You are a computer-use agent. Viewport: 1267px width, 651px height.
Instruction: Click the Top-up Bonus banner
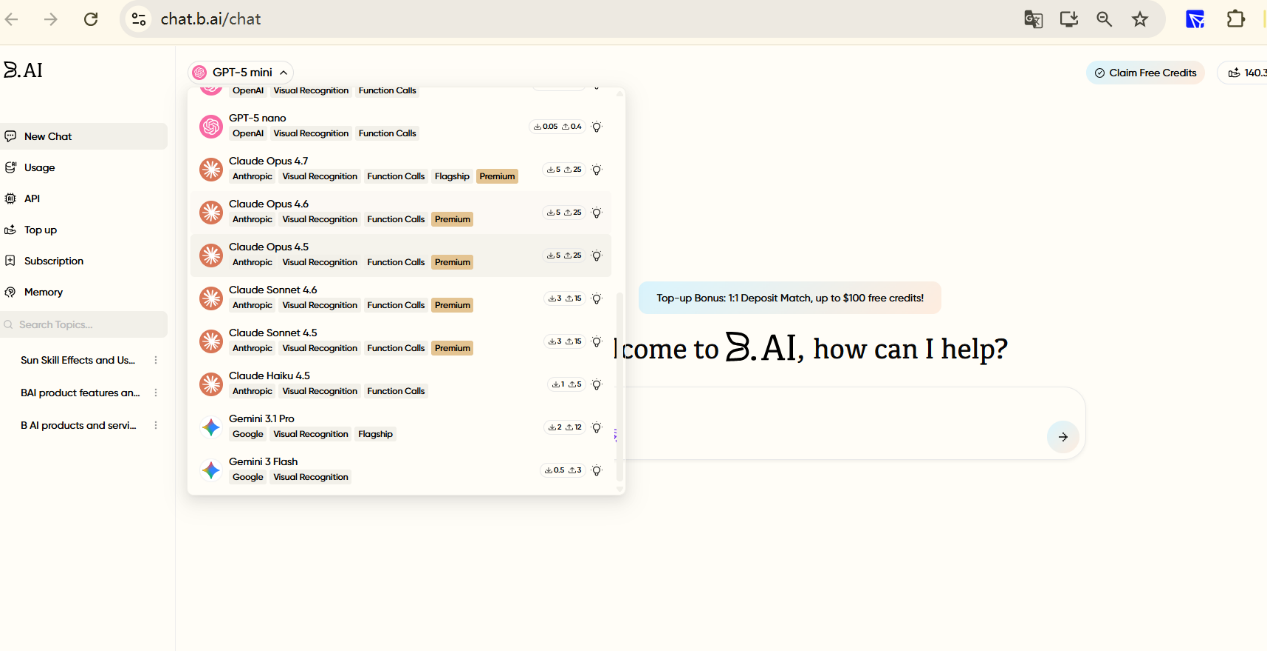789,298
